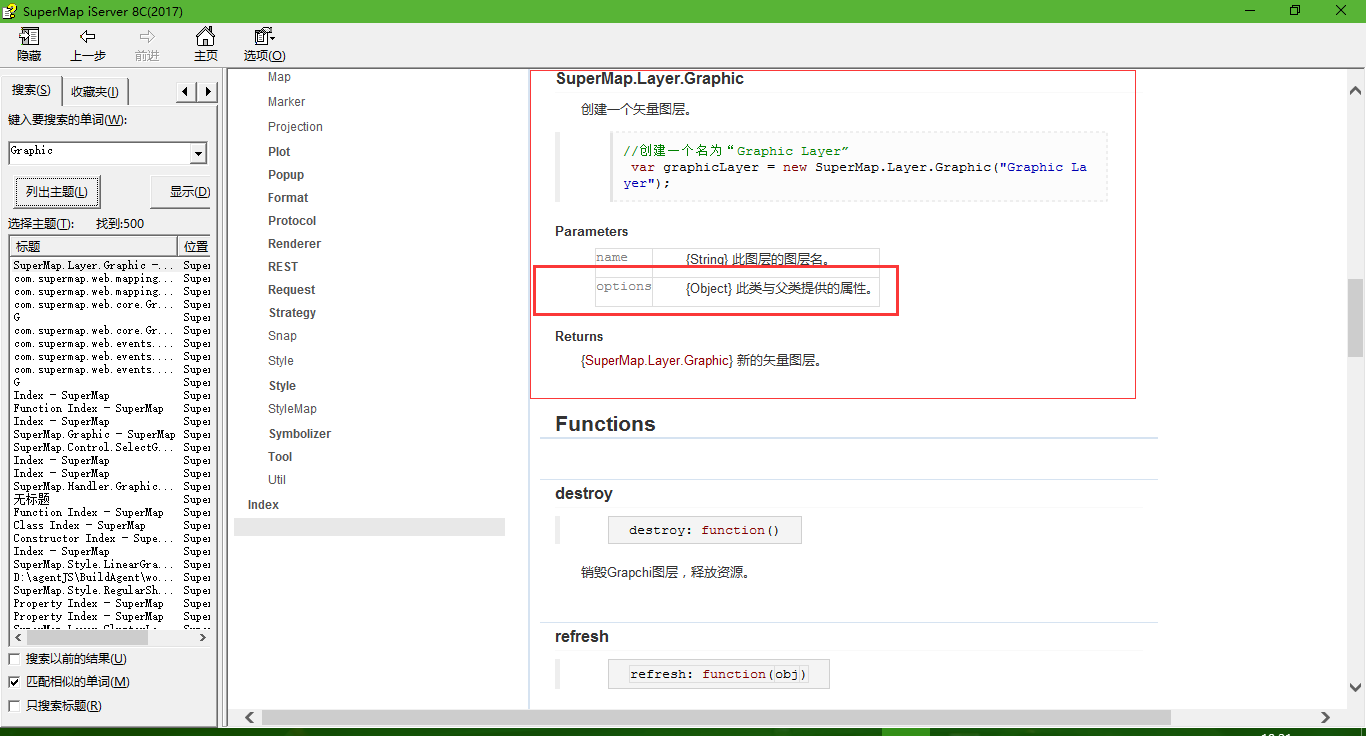Open the search word dropdown arrow
The height and width of the screenshot is (736, 1366).
tap(198, 154)
